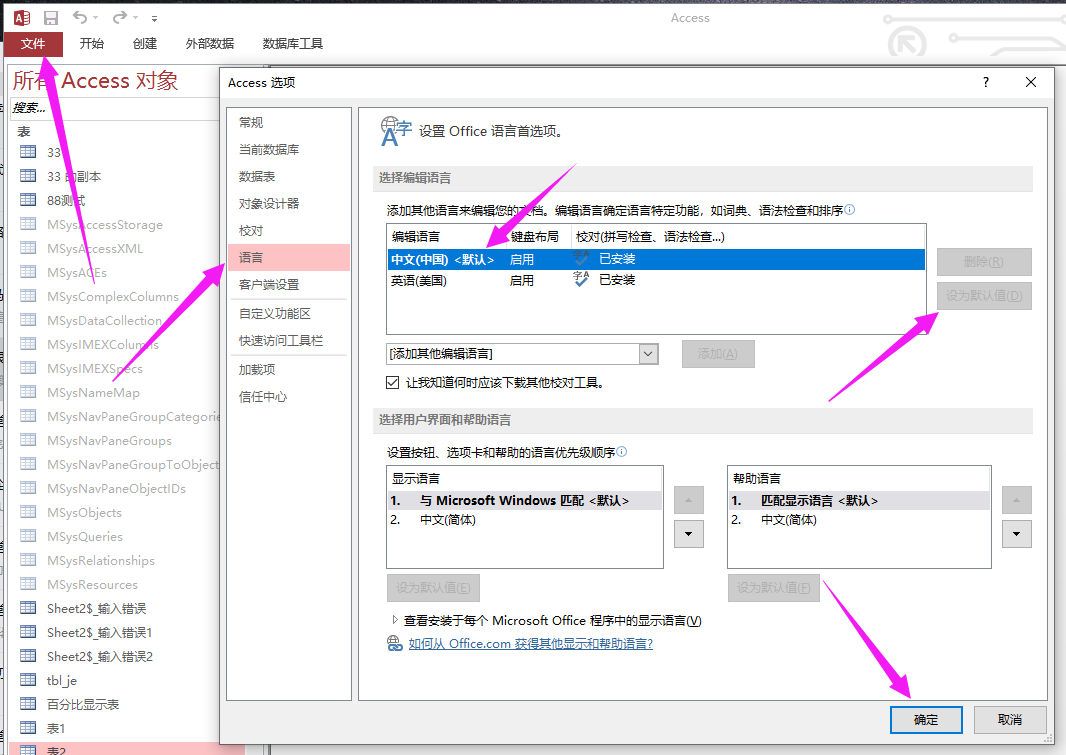
Task: Click the table icon for MSysACEs
Action: pos(28,272)
